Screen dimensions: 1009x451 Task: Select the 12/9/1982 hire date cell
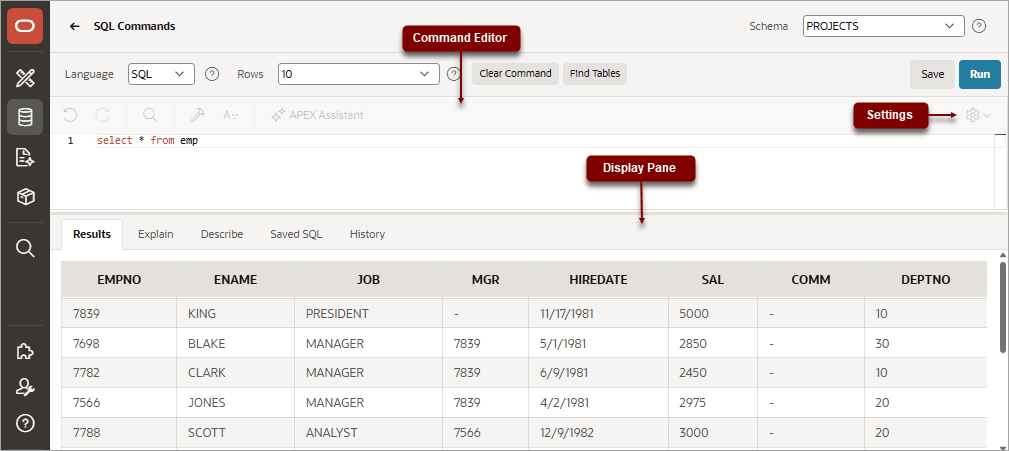[x=598, y=432]
